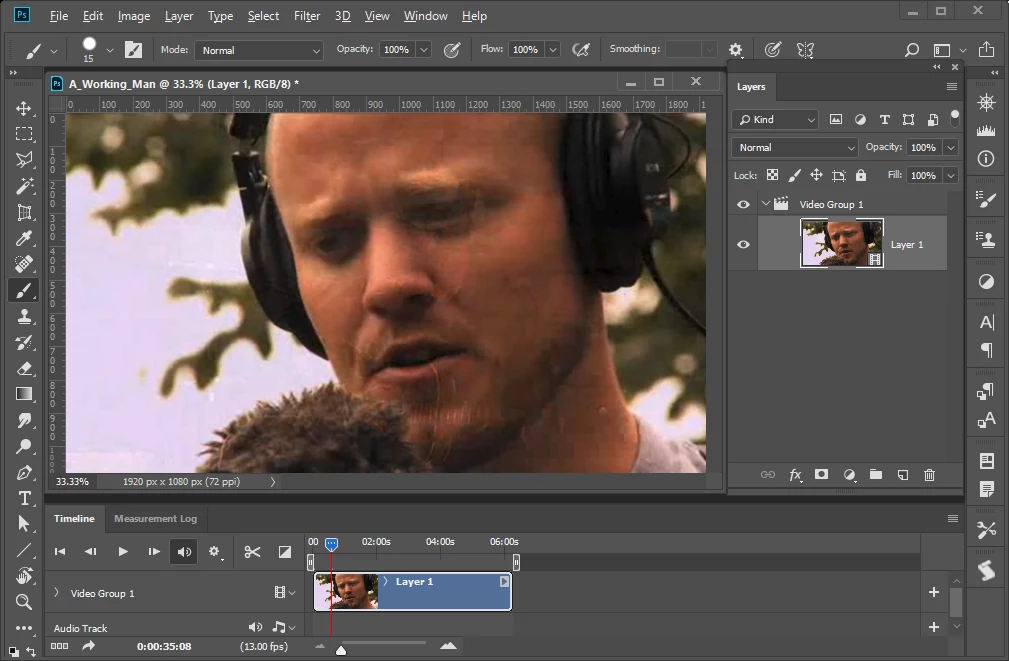Select the Gradient tool
Screen dimensions: 1009x661
pos(24,394)
